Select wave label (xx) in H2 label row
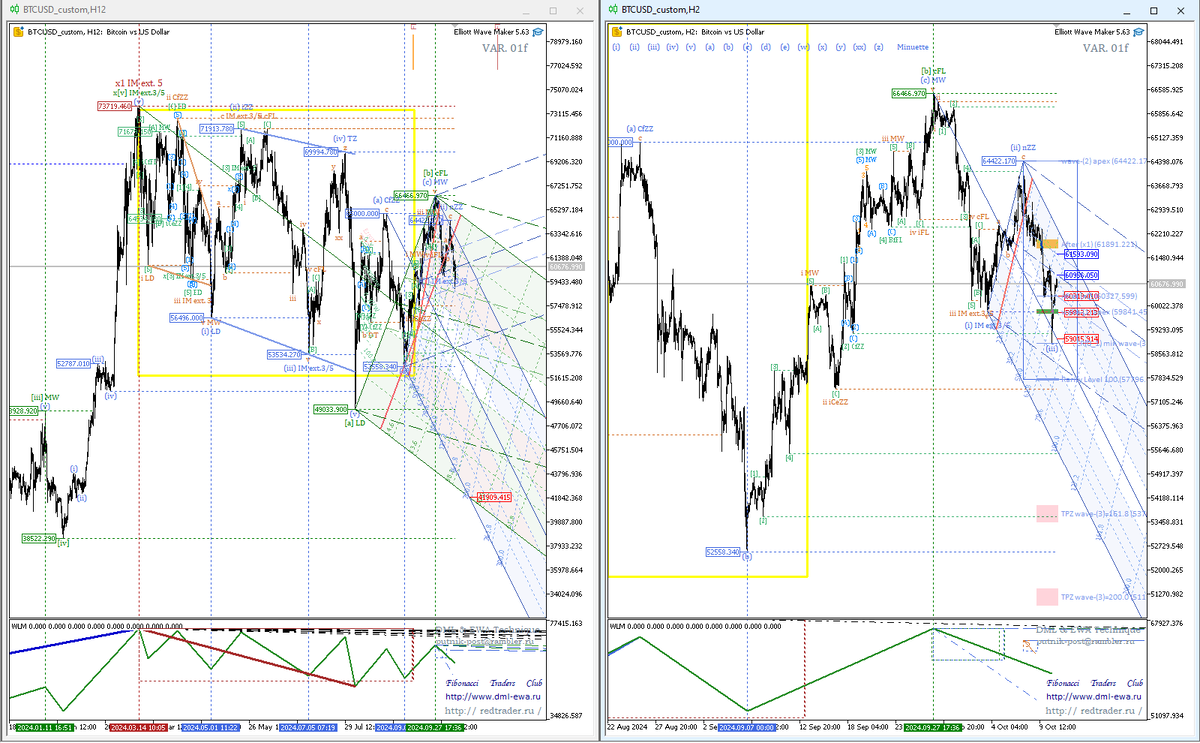The width and height of the screenshot is (1200, 743). [859, 46]
